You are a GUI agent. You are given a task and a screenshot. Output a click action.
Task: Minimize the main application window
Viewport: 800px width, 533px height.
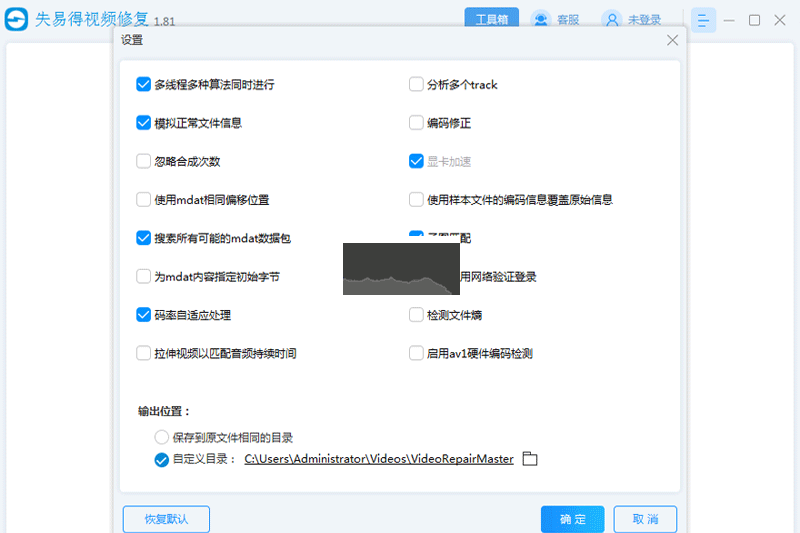(729, 20)
